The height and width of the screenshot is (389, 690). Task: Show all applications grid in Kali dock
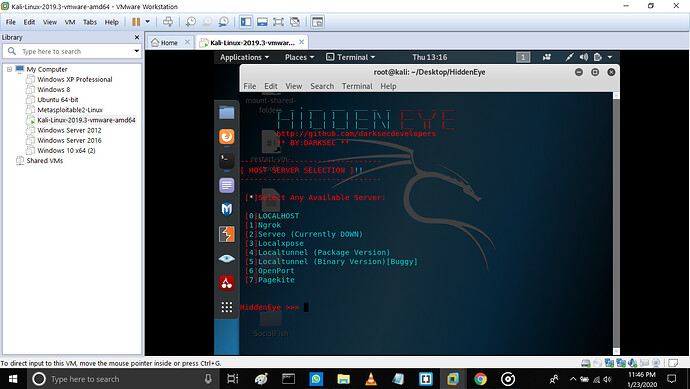[227, 307]
